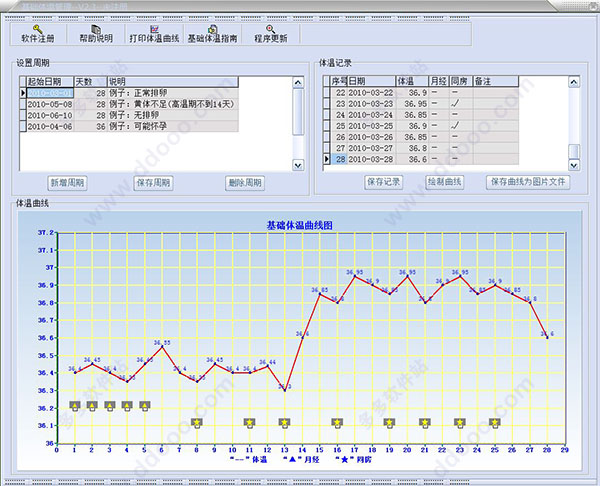Click star marker at day 8
600x486 pixels.
[x=197, y=423]
